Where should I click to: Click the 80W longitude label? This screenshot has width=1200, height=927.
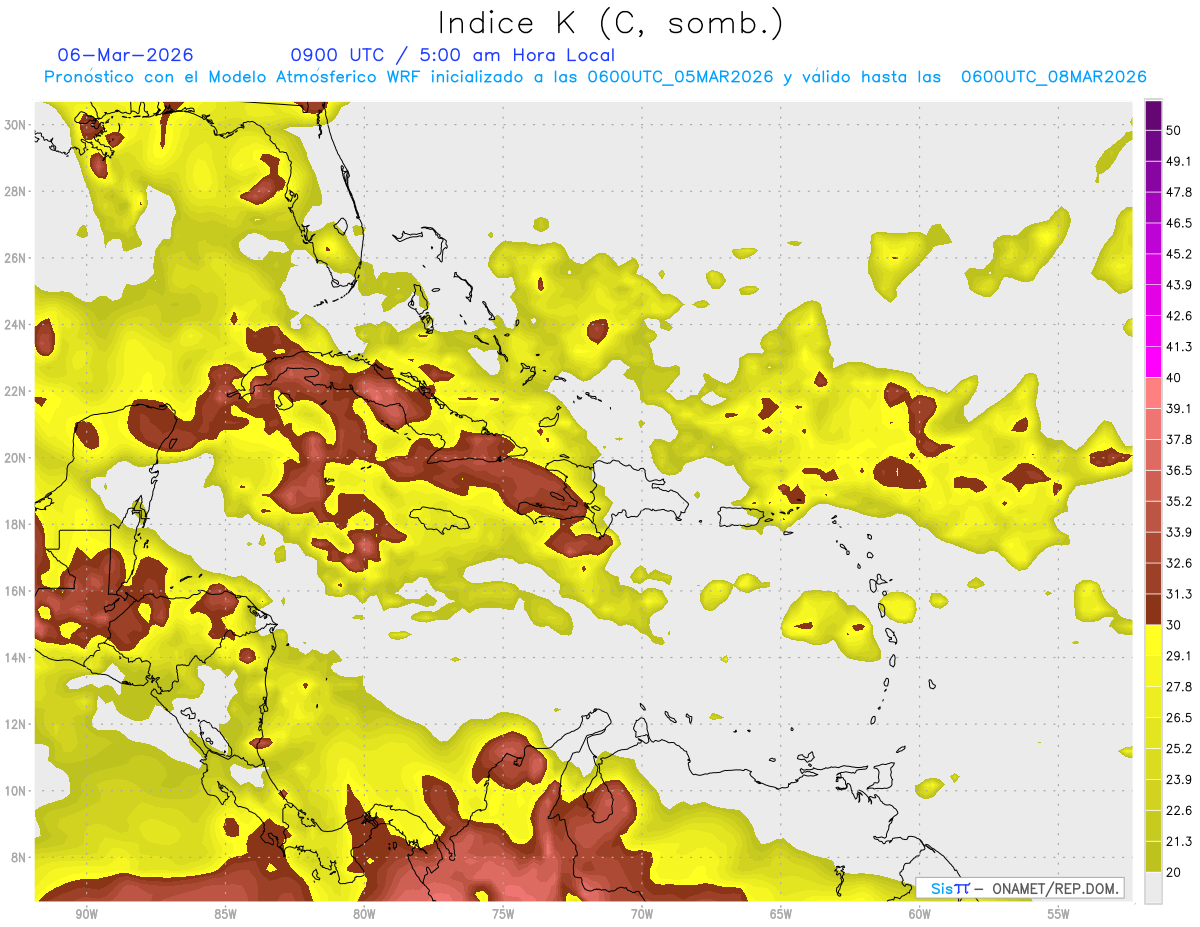click(x=364, y=914)
